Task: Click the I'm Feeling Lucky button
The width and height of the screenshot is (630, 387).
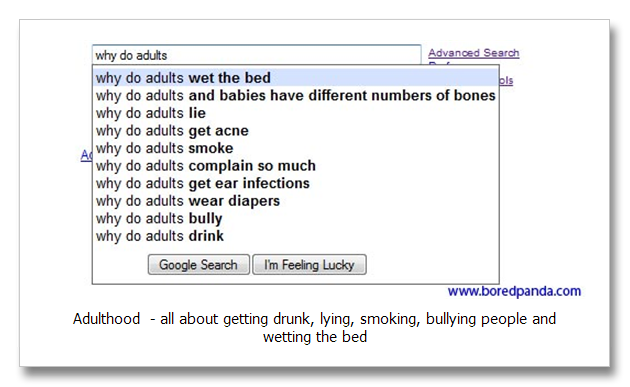Action: tap(309, 264)
